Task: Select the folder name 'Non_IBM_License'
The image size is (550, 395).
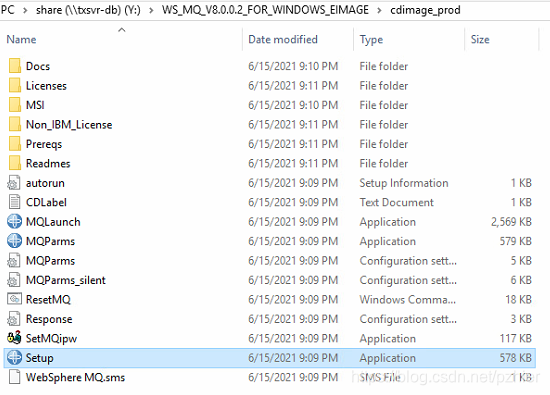Action: click(x=69, y=125)
